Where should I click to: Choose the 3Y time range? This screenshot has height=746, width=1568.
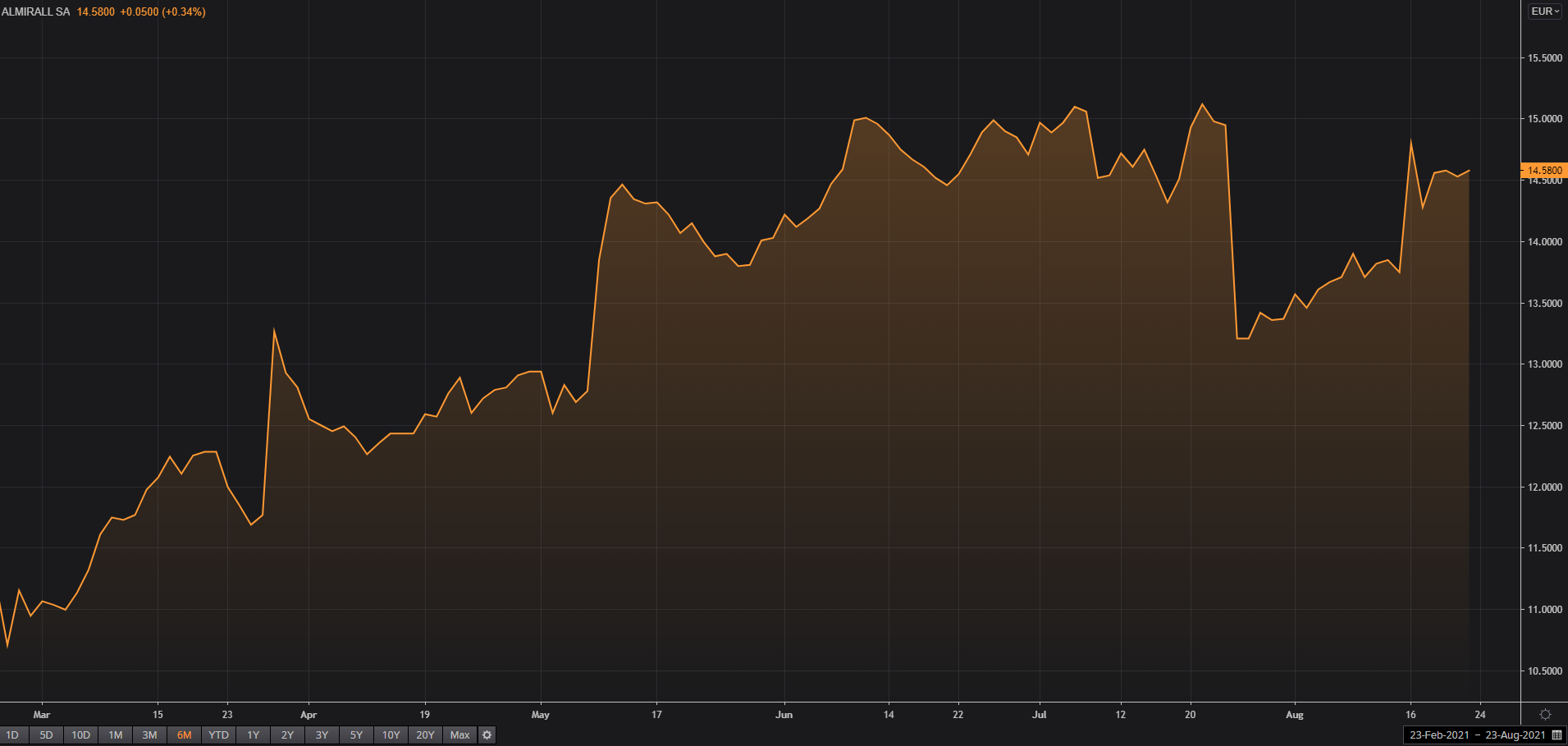(322, 735)
